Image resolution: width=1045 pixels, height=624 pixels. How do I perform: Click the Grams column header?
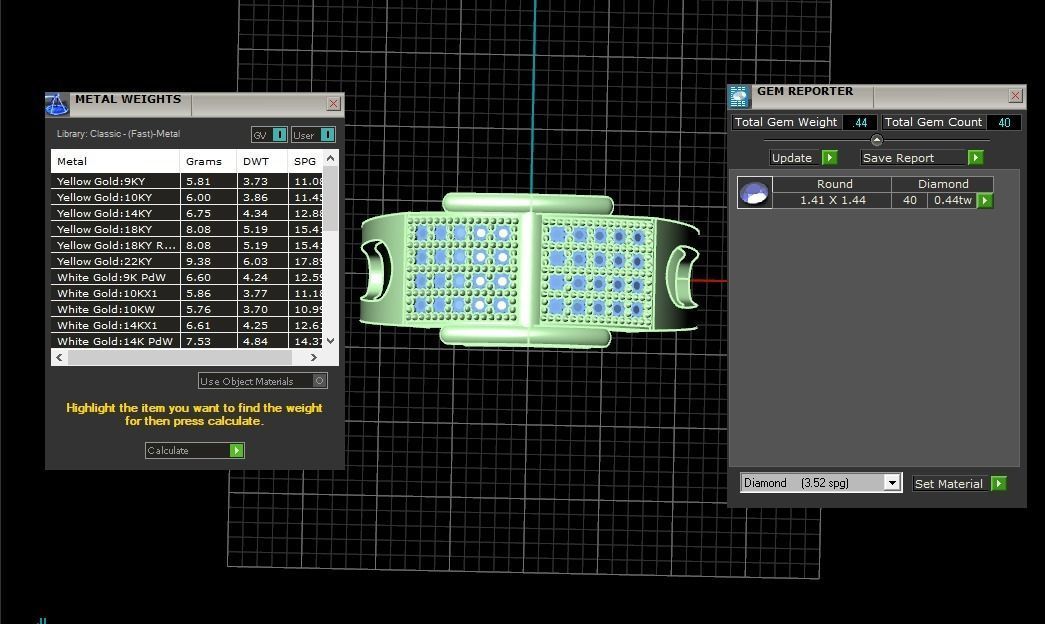point(208,161)
